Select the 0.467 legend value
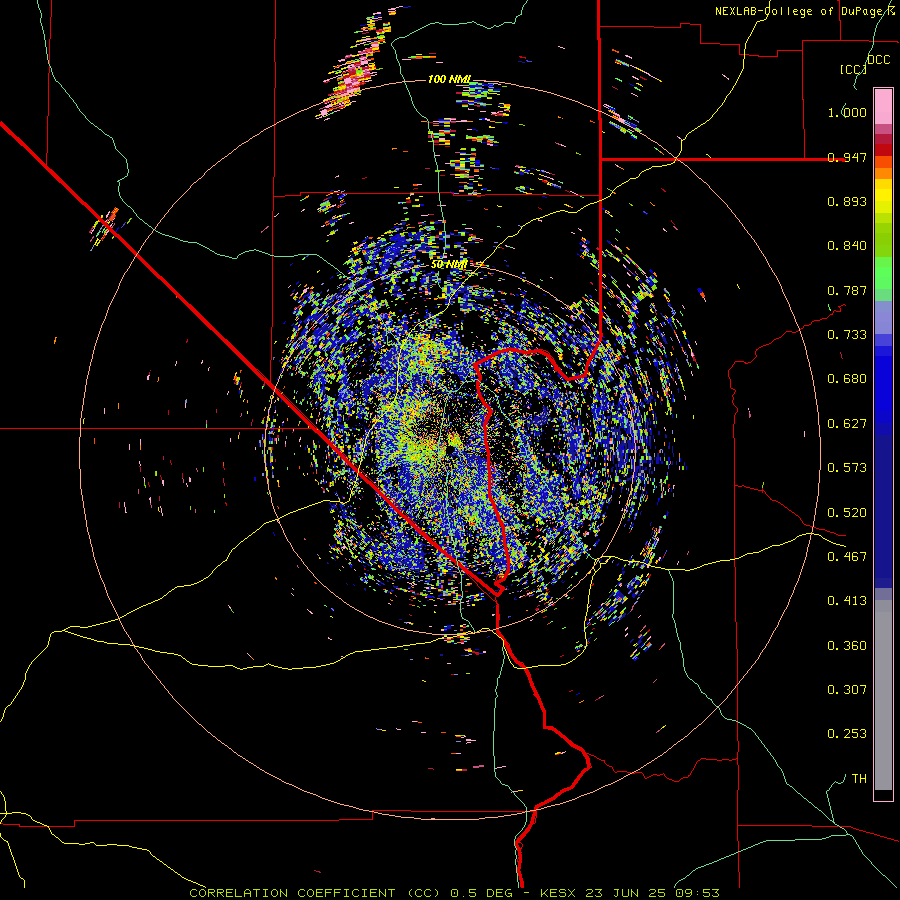900x900 pixels. [847, 557]
